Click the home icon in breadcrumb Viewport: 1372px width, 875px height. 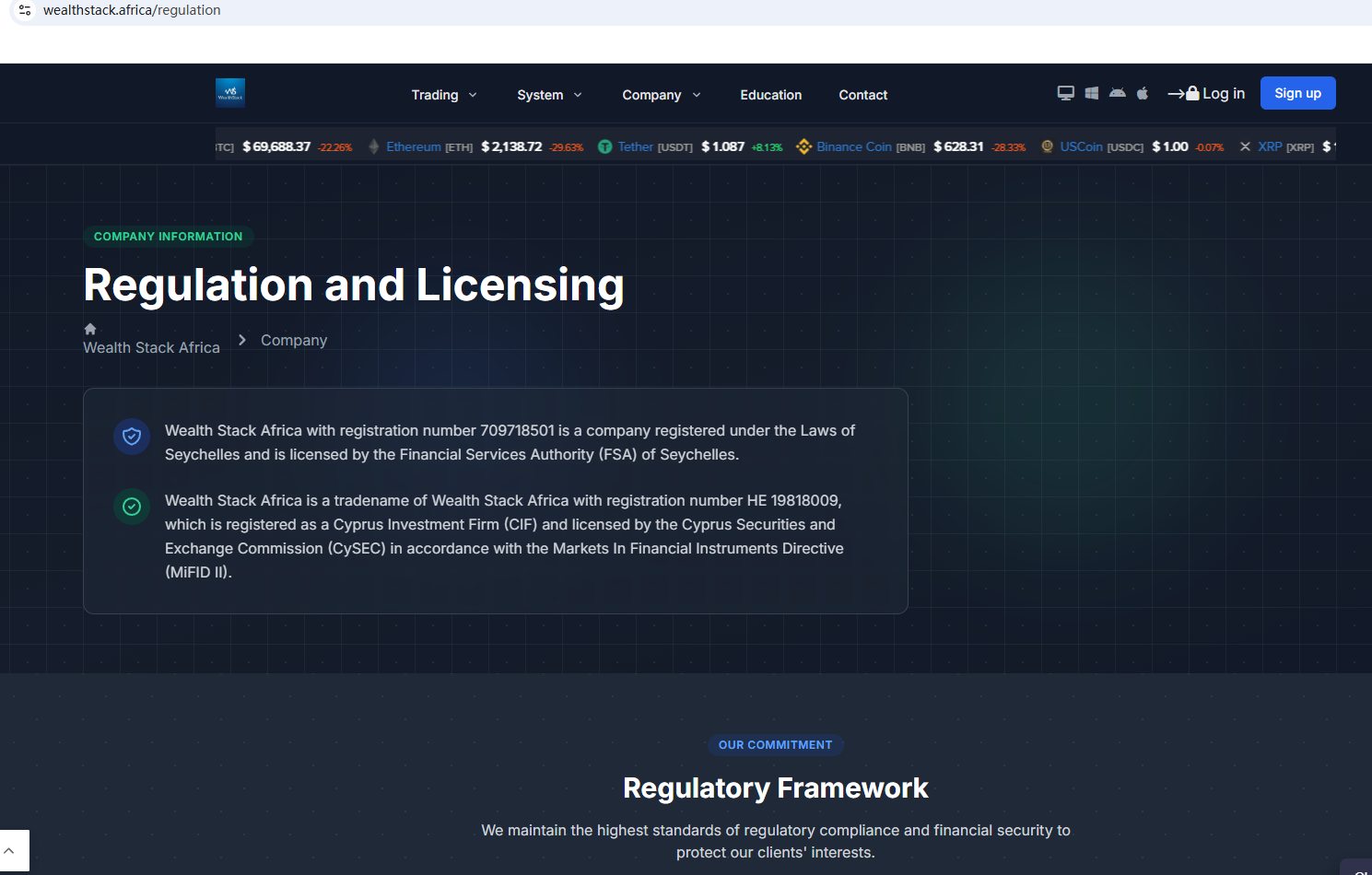coord(90,329)
